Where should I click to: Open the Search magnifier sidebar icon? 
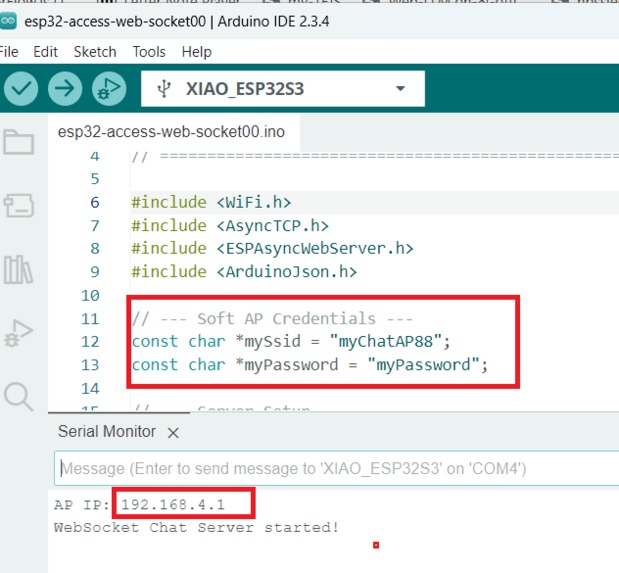point(18,396)
